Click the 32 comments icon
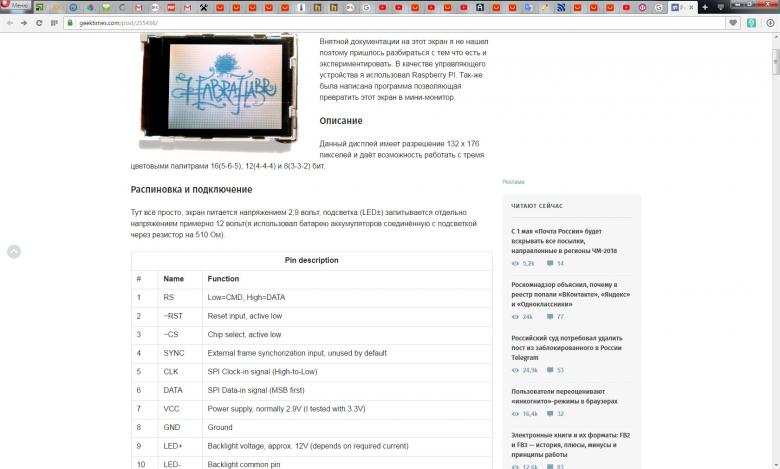This screenshot has width=780, height=469. point(550,413)
